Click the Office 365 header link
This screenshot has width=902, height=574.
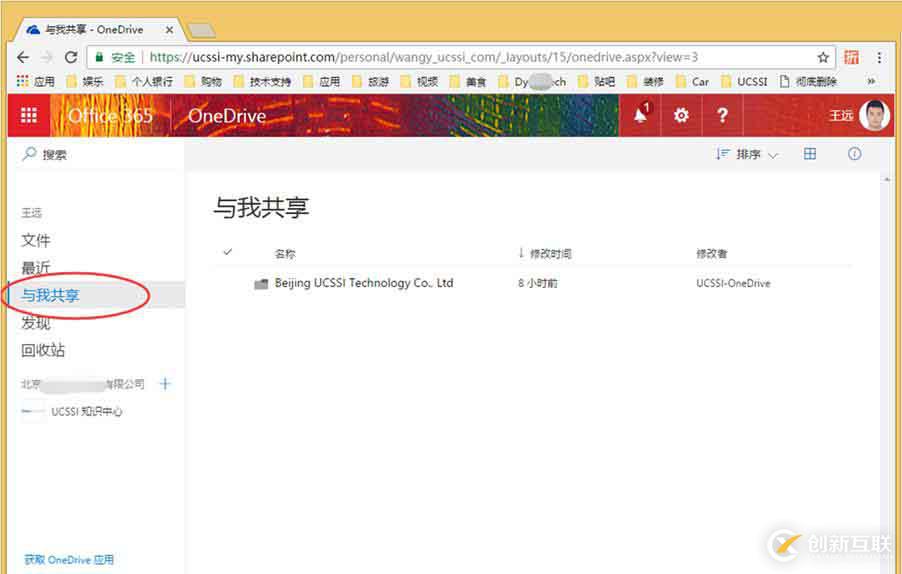[110, 116]
